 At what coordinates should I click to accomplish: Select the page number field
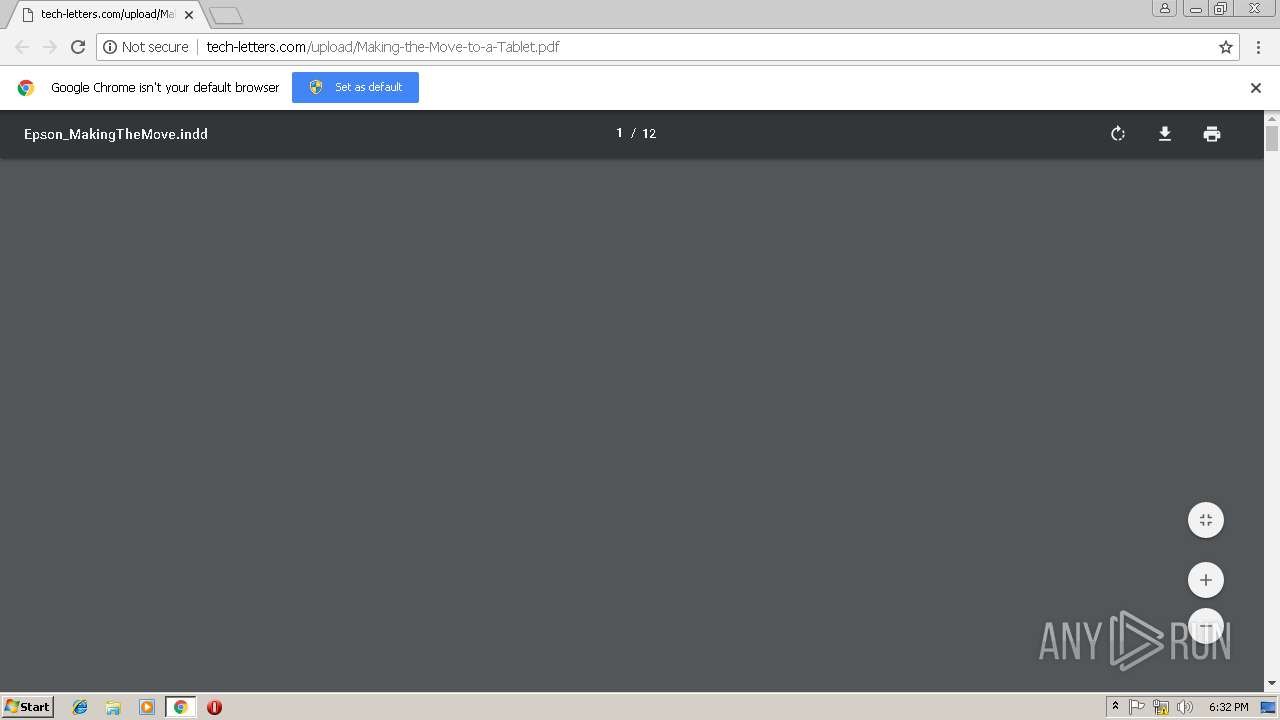pos(619,133)
